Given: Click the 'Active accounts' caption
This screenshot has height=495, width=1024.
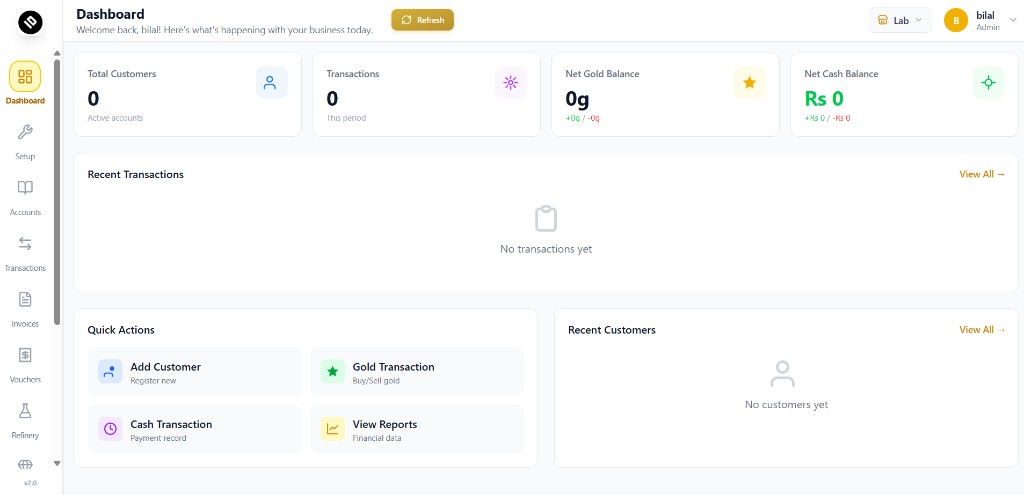Looking at the screenshot, I should (115, 118).
